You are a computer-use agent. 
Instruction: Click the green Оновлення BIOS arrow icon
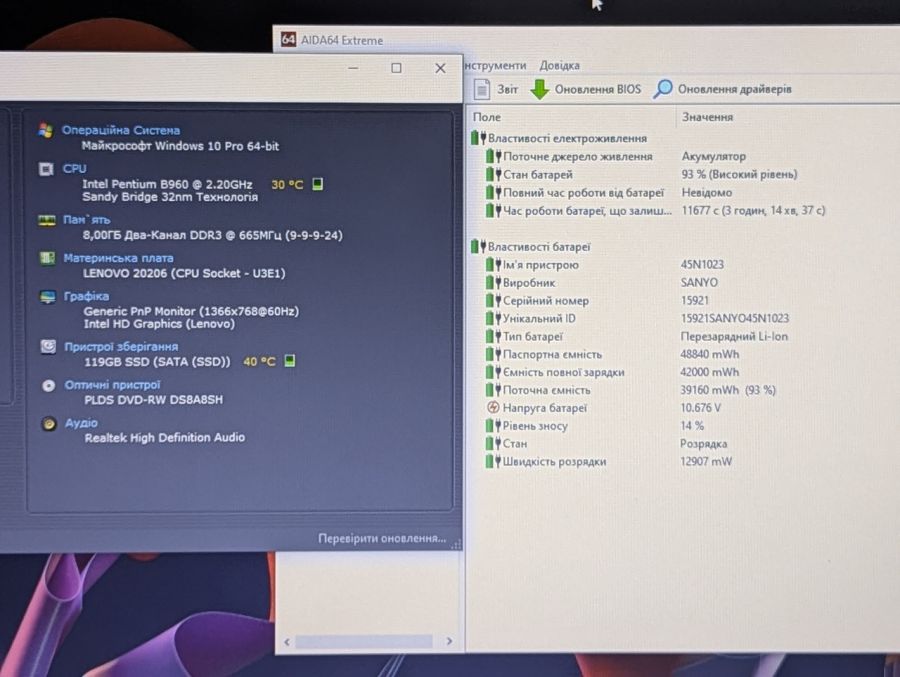point(540,89)
